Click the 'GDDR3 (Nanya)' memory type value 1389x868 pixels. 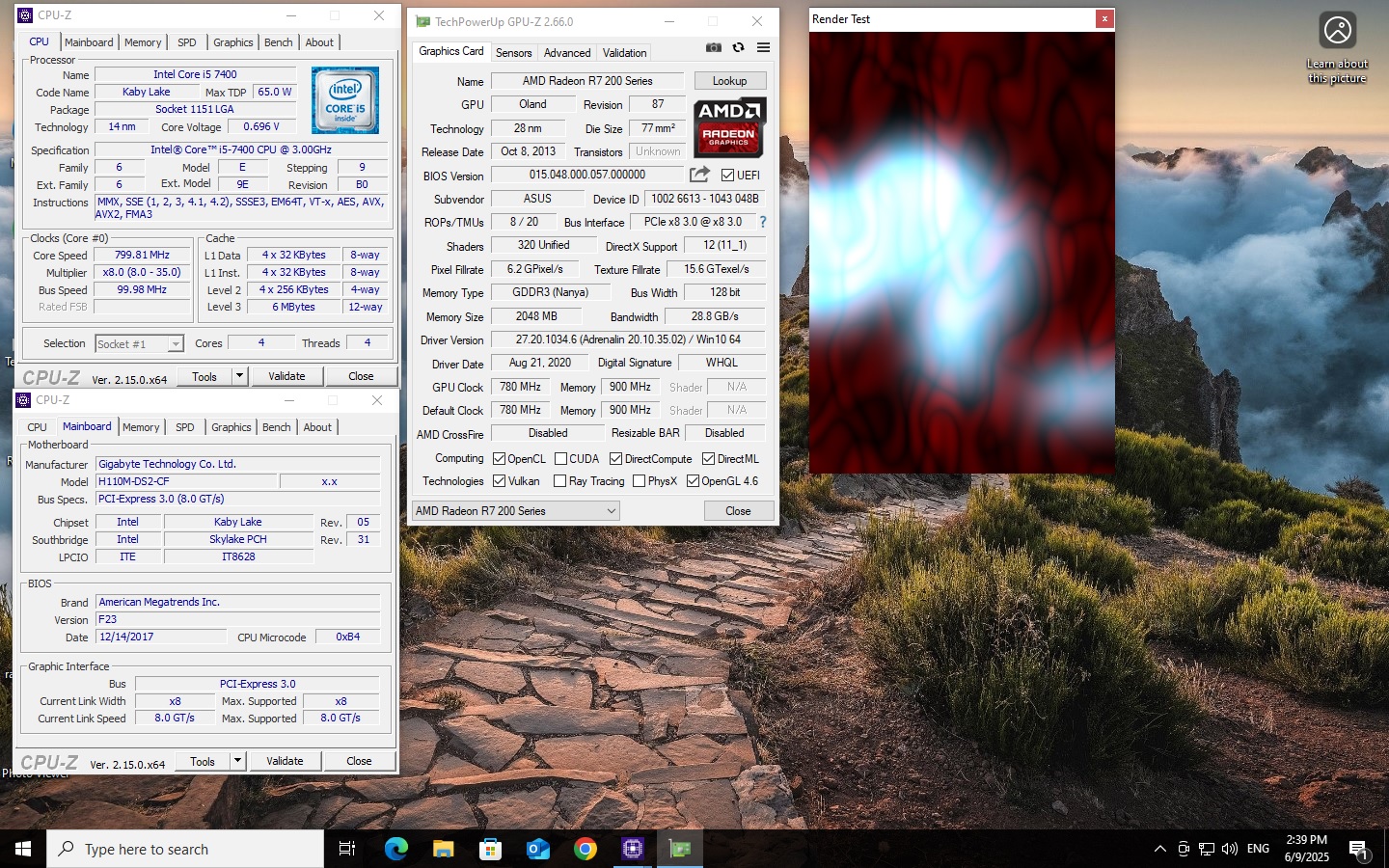coord(549,292)
